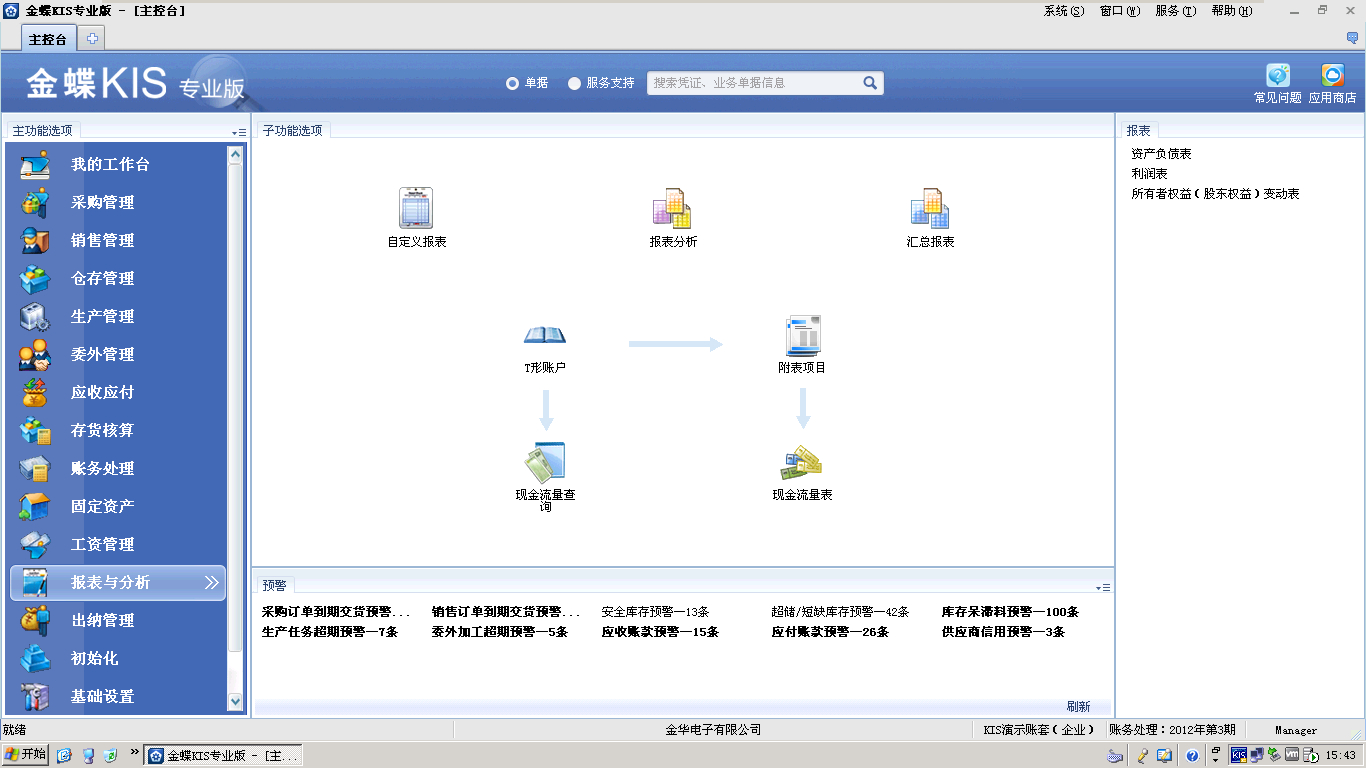Click KIS演示账套（企业）status text
This screenshot has width=1366, height=768.
click(x=1039, y=730)
